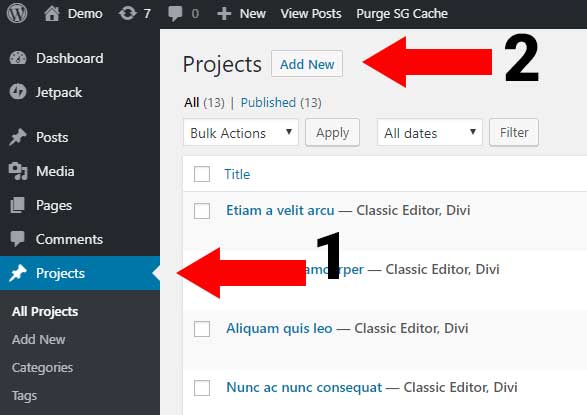587x415 pixels.
Task: Click the Demo site name link
Action: pyautogui.click(x=85, y=14)
